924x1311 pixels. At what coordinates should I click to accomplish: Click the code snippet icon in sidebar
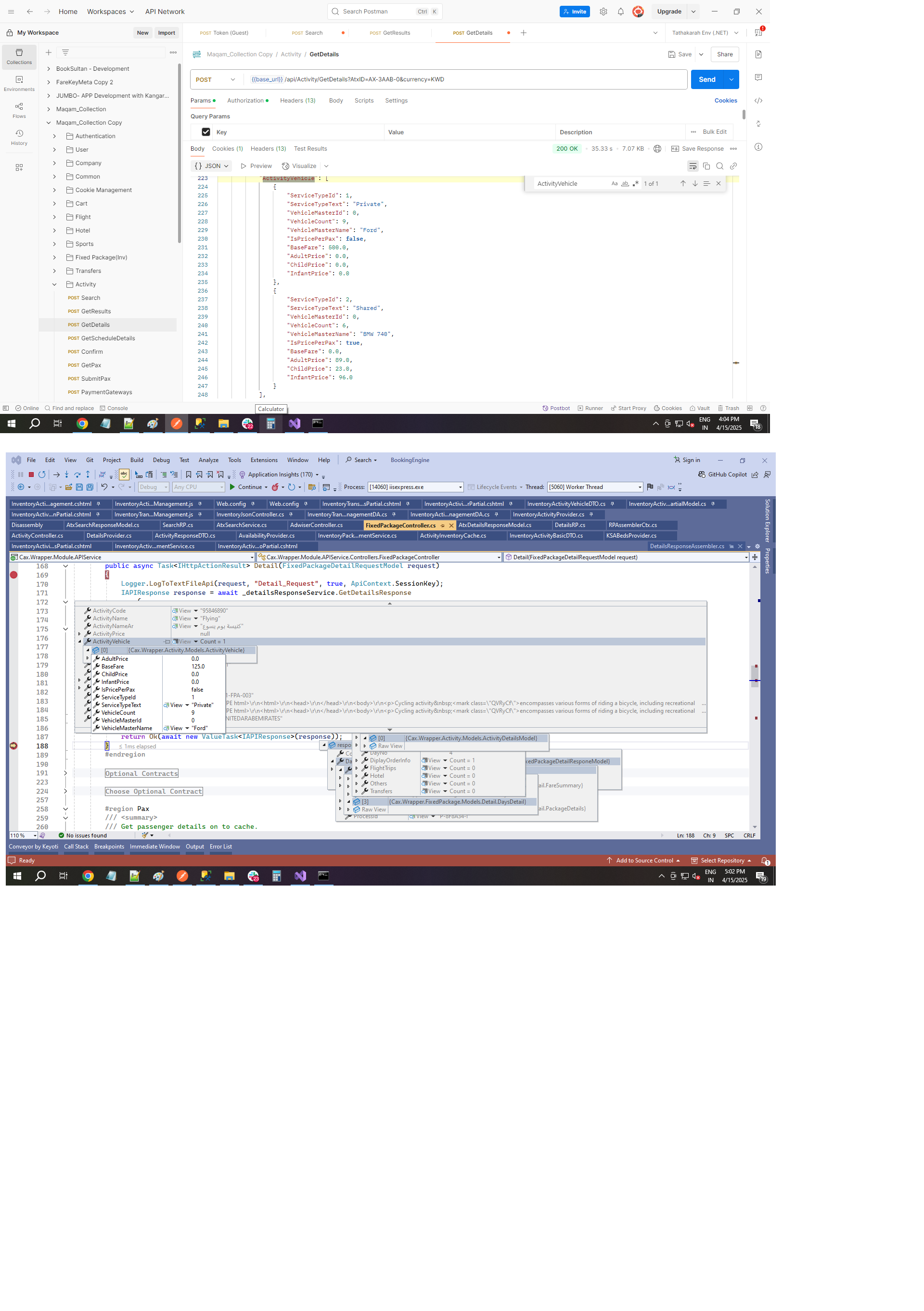tap(758, 101)
